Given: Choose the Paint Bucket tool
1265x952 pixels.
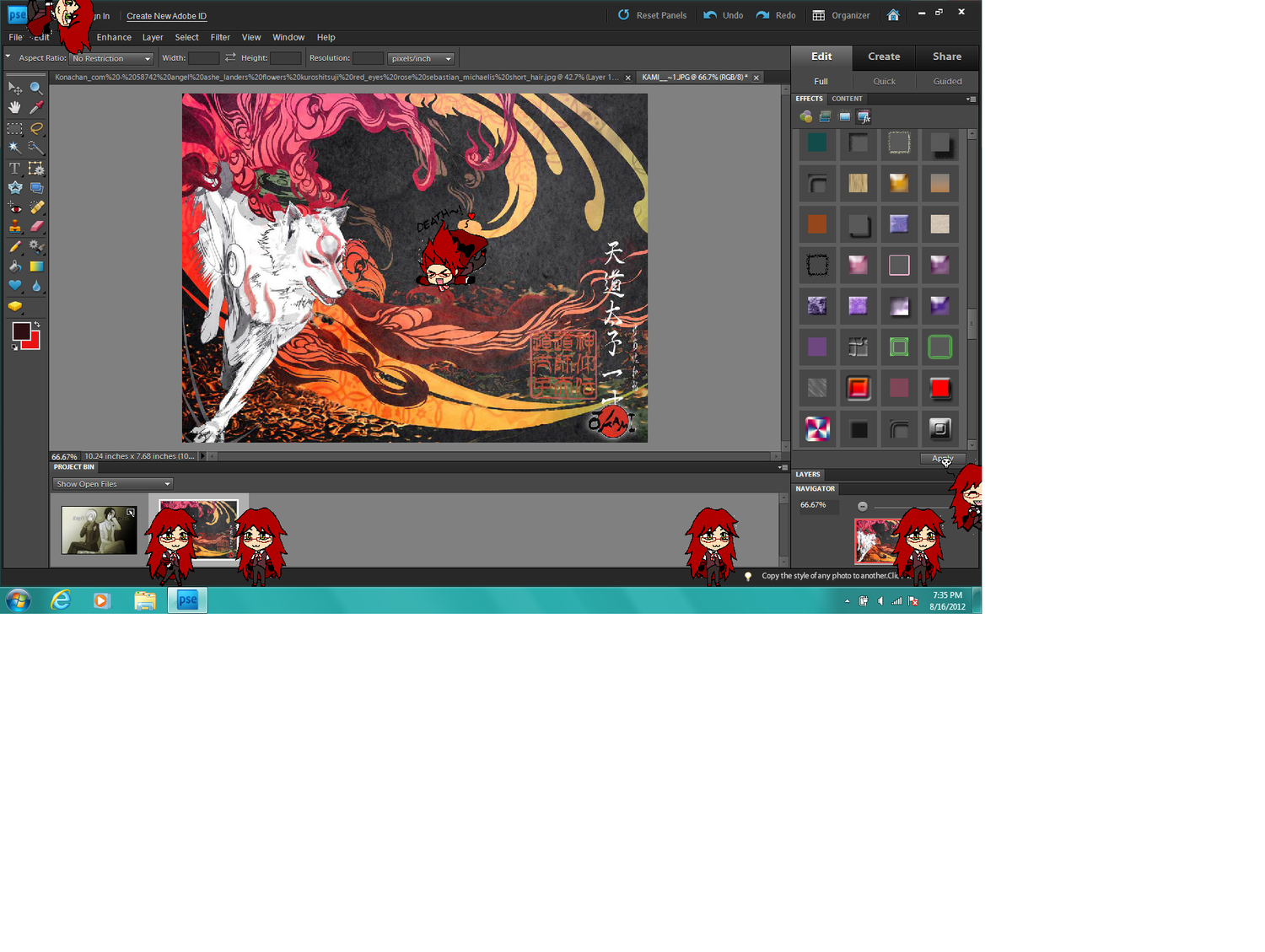Looking at the screenshot, I should click(15, 266).
